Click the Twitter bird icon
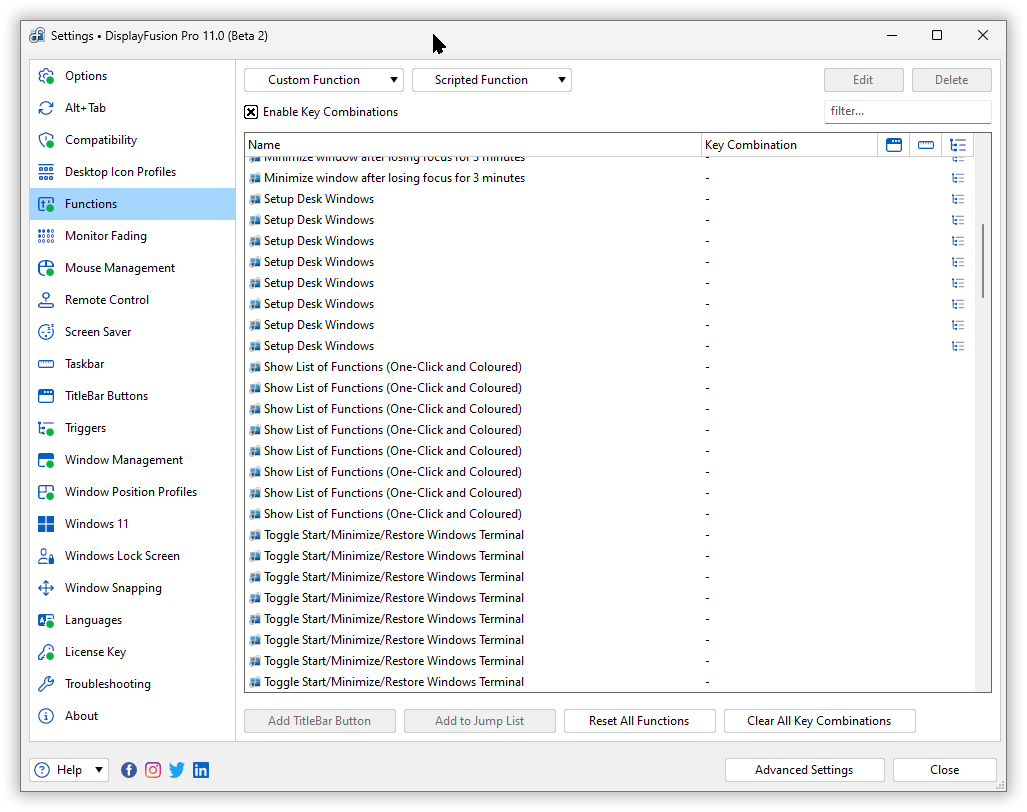1027x812 pixels. click(177, 770)
